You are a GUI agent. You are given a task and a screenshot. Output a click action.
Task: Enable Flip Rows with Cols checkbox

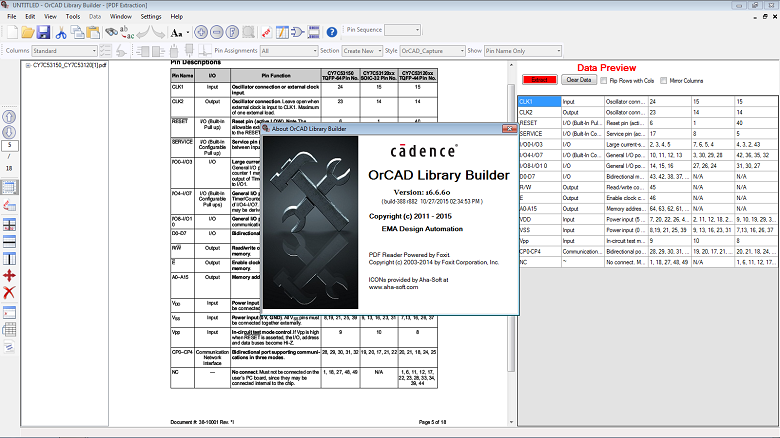pyautogui.click(x=603, y=79)
